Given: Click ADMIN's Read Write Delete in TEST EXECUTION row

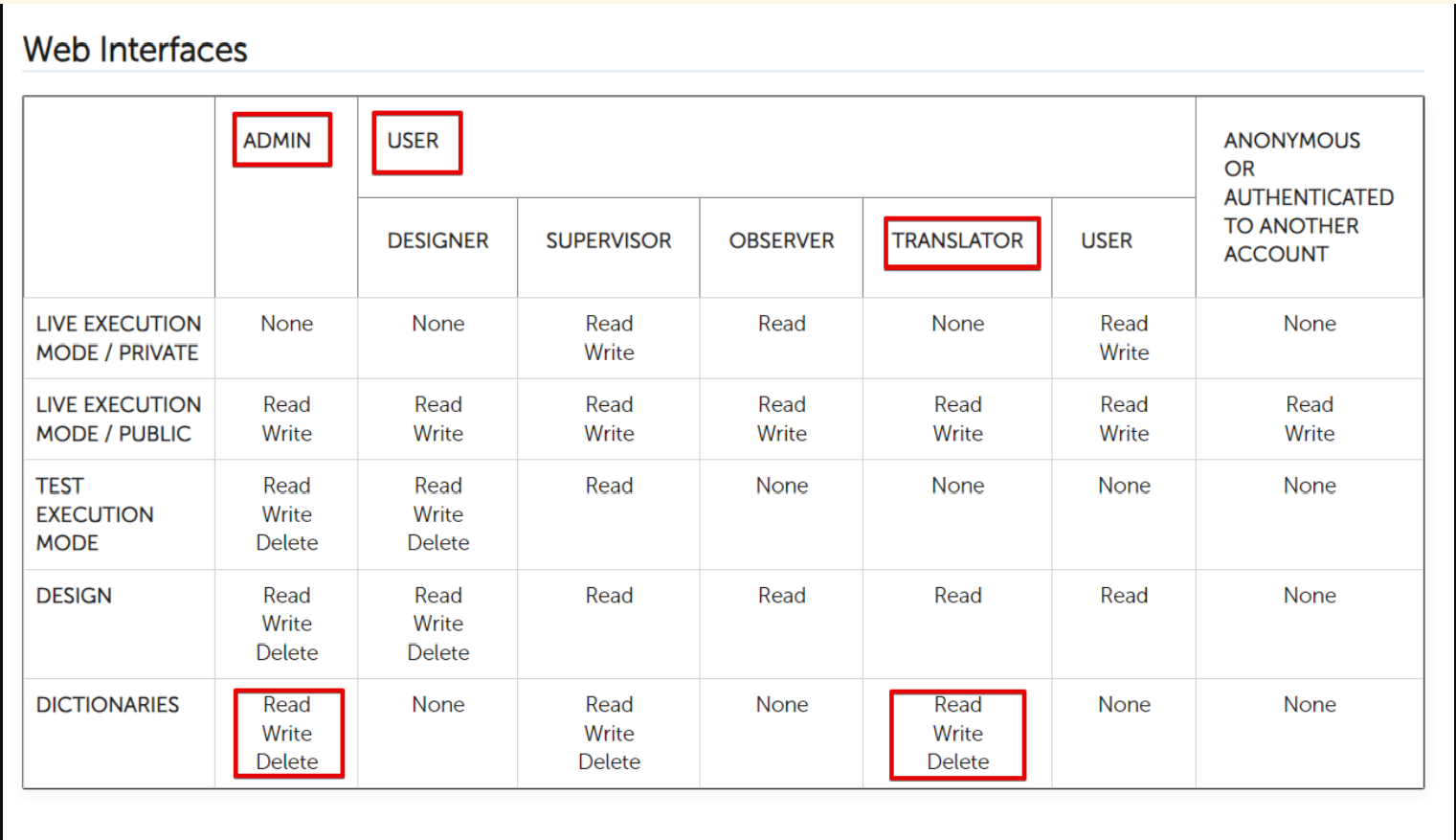Looking at the screenshot, I should pos(287,514).
